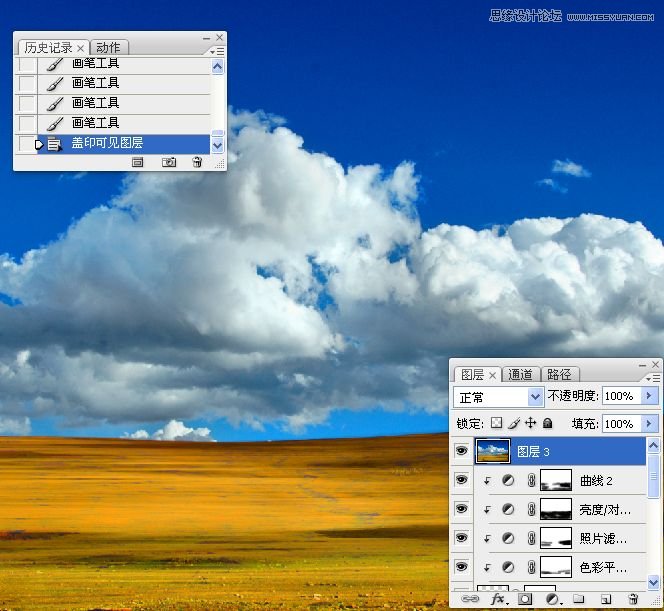664x611 pixels.
Task: Hide the 图层 3 layer via eye icon
Action: pyautogui.click(x=461, y=452)
